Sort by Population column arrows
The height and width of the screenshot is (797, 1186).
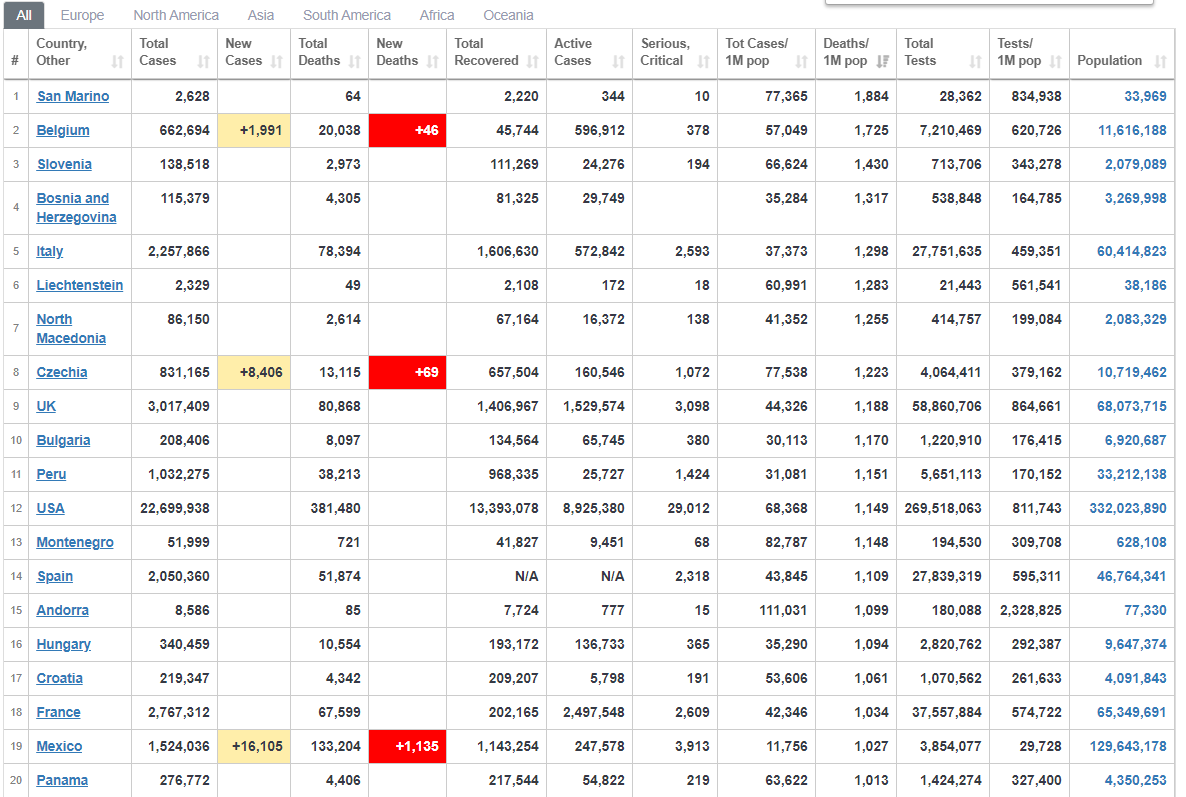[1160, 61]
